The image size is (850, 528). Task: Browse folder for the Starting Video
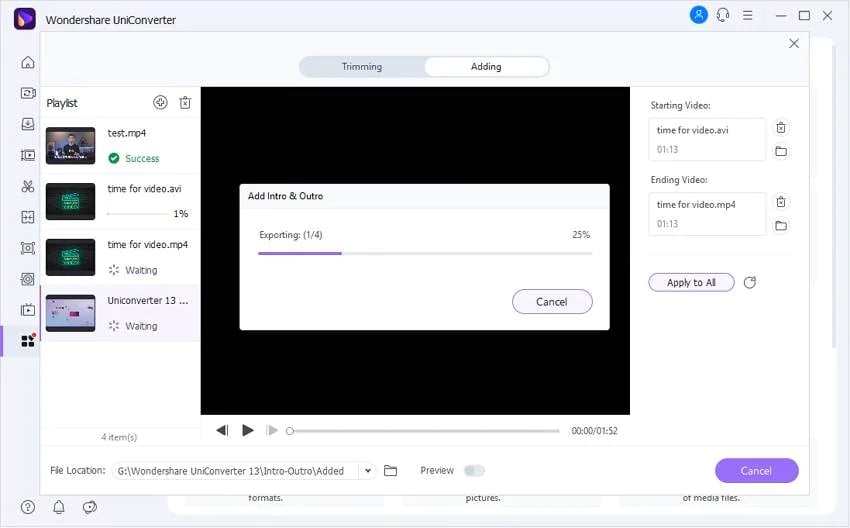[x=781, y=151]
